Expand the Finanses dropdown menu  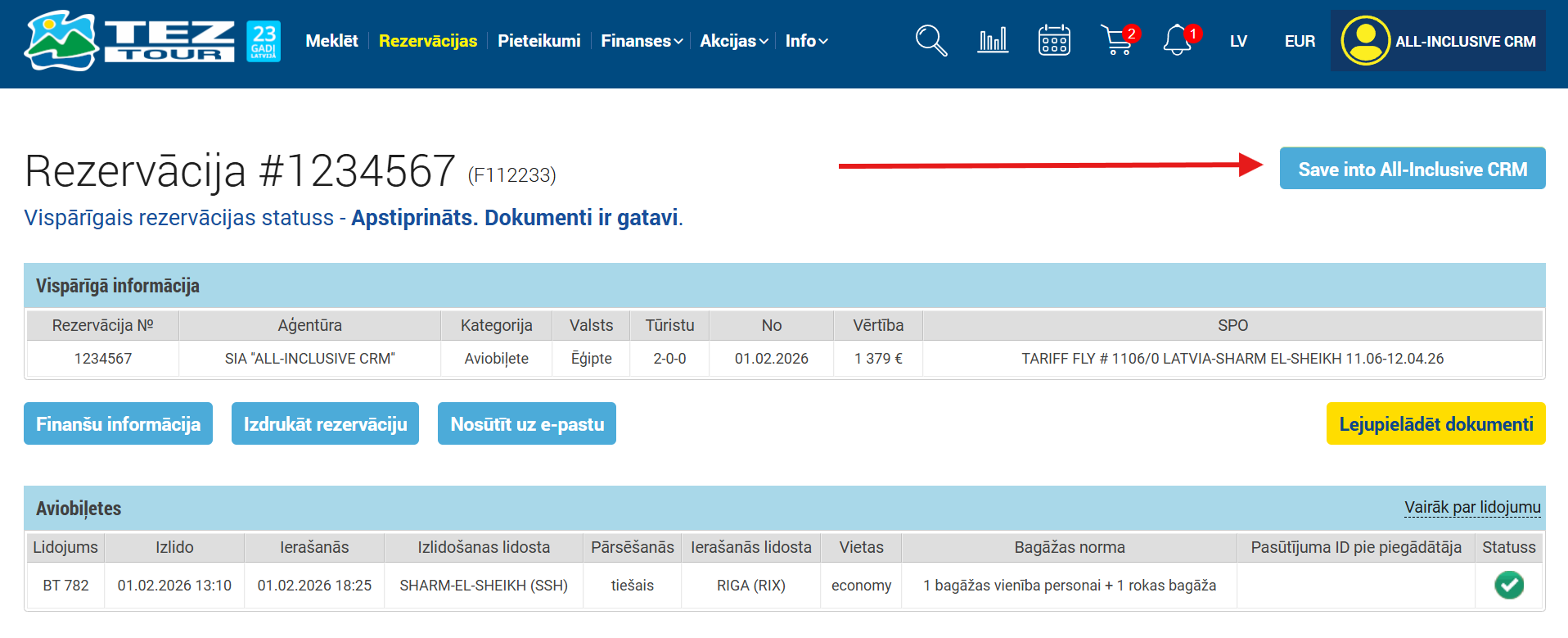click(641, 41)
